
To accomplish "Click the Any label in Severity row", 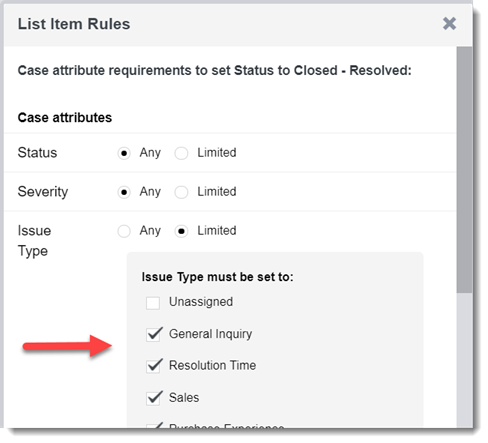I will [x=150, y=192].
